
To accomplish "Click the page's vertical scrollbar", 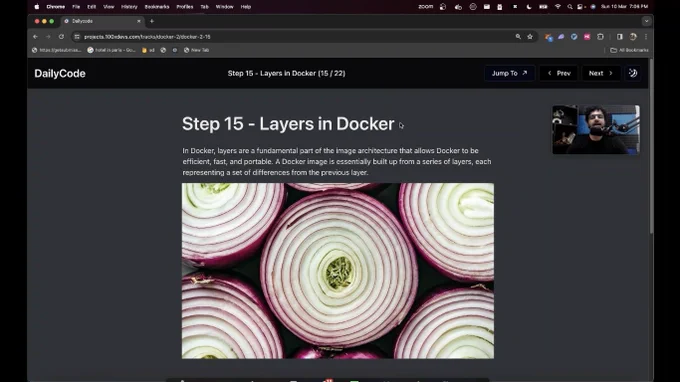I will 651,147.
